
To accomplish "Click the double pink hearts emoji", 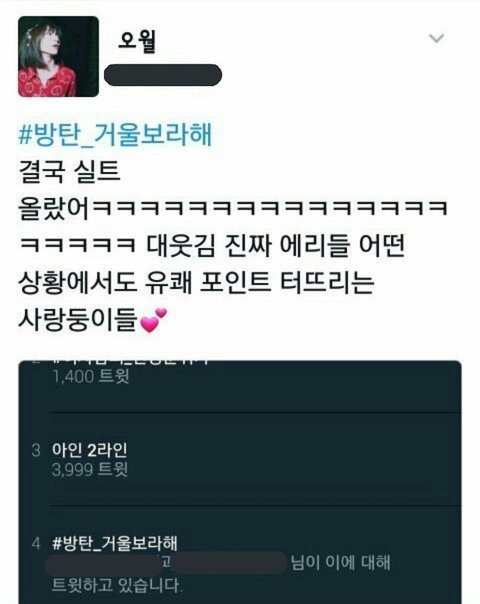I will [153, 320].
